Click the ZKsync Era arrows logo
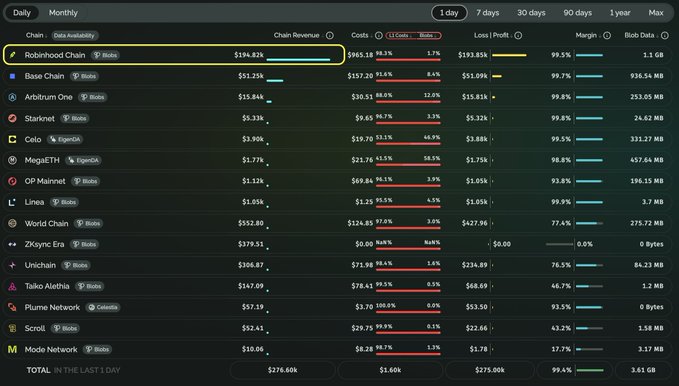 [13, 244]
